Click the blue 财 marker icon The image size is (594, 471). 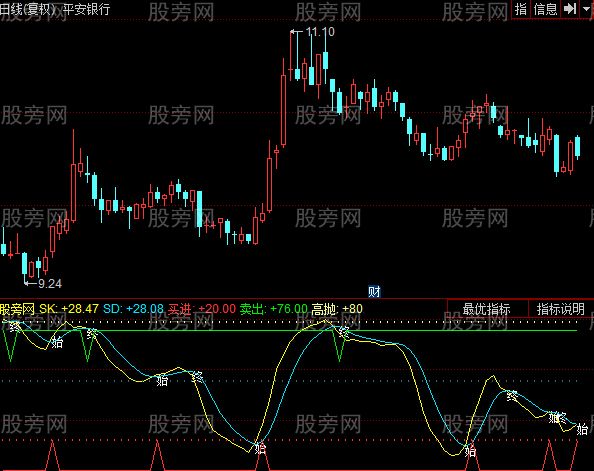point(374,291)
